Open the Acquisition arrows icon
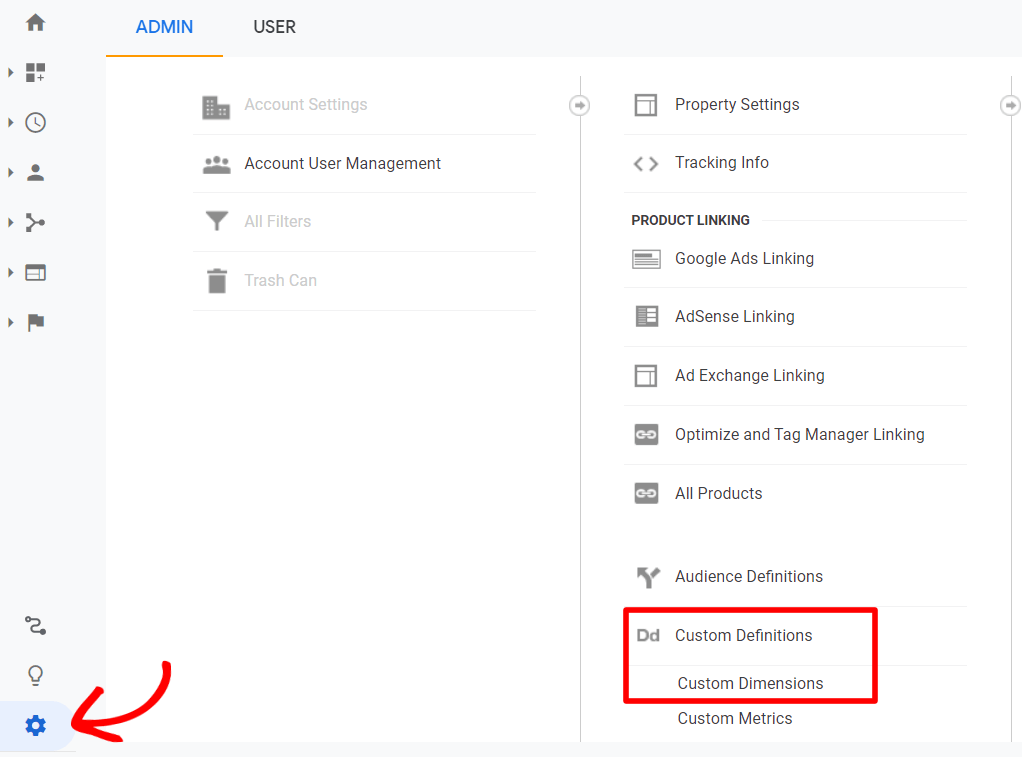This screenshot has height=757, width=1022. coord(35,222)
